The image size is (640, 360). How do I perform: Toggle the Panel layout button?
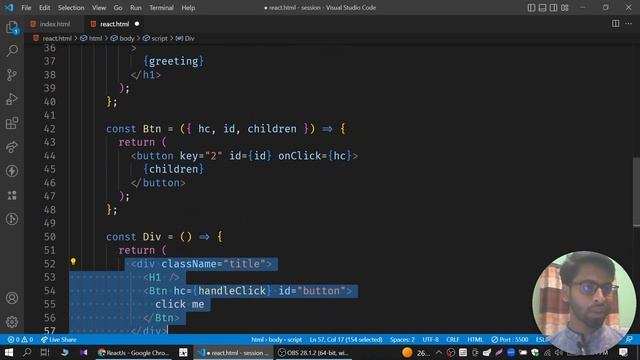coord(542,7)
